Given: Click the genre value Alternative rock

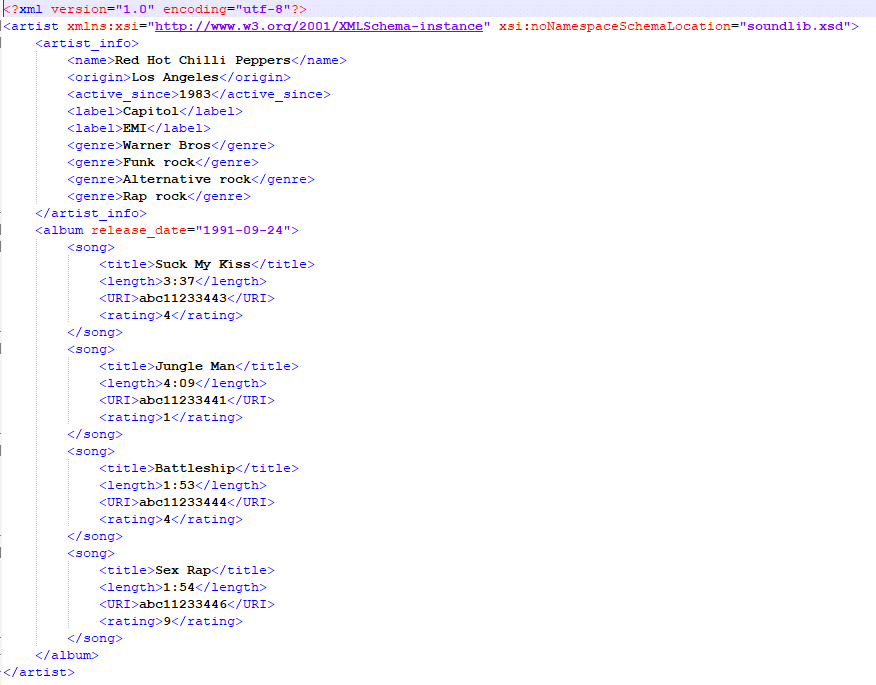Looking at the screenshot, I should pyautogui.click(x=187, y=179).
